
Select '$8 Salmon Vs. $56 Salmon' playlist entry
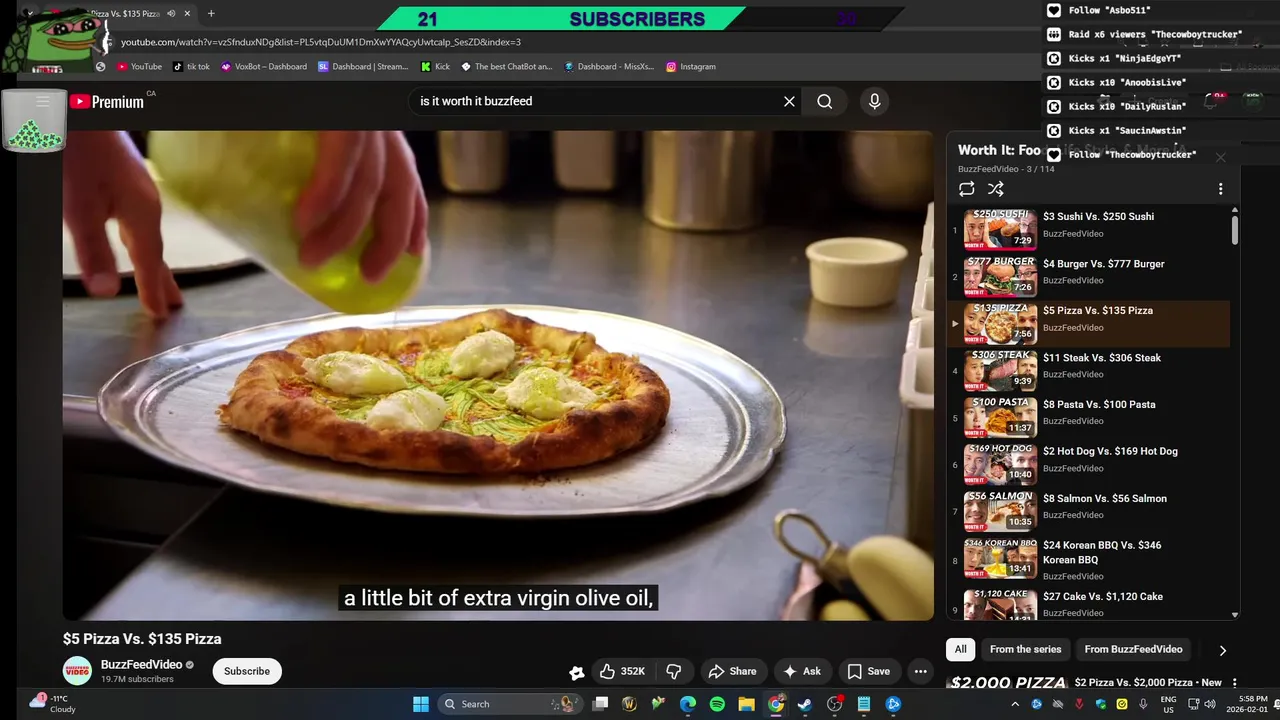click(1088, 511)
